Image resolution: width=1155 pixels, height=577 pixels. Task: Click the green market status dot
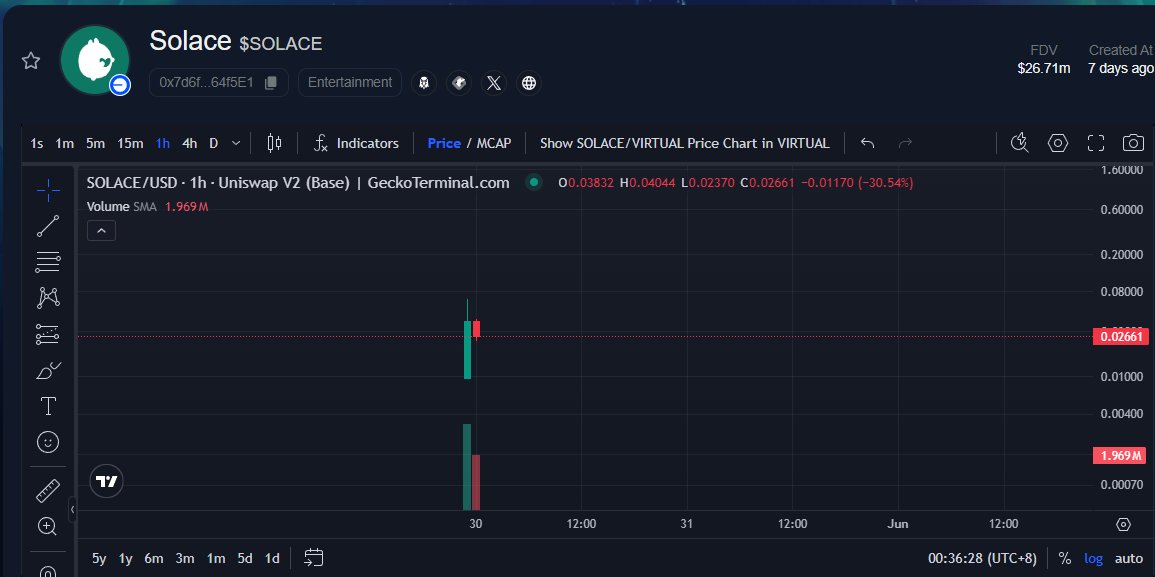pyautogui.click(x=534, y=182)
